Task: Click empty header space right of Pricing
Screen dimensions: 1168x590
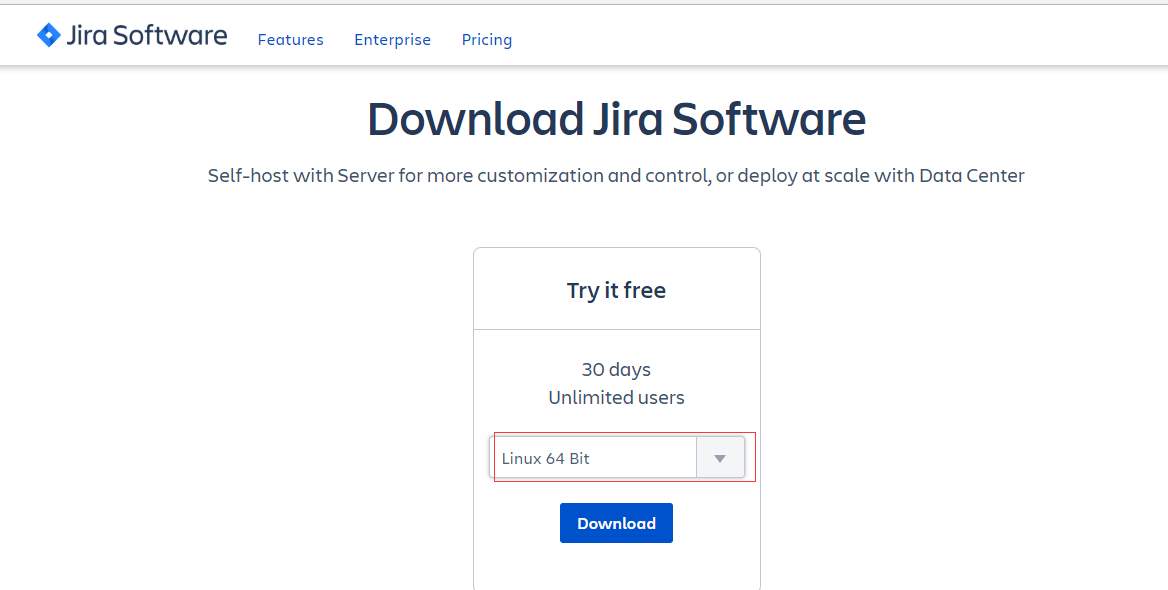Action: click(x=819, y=37)
